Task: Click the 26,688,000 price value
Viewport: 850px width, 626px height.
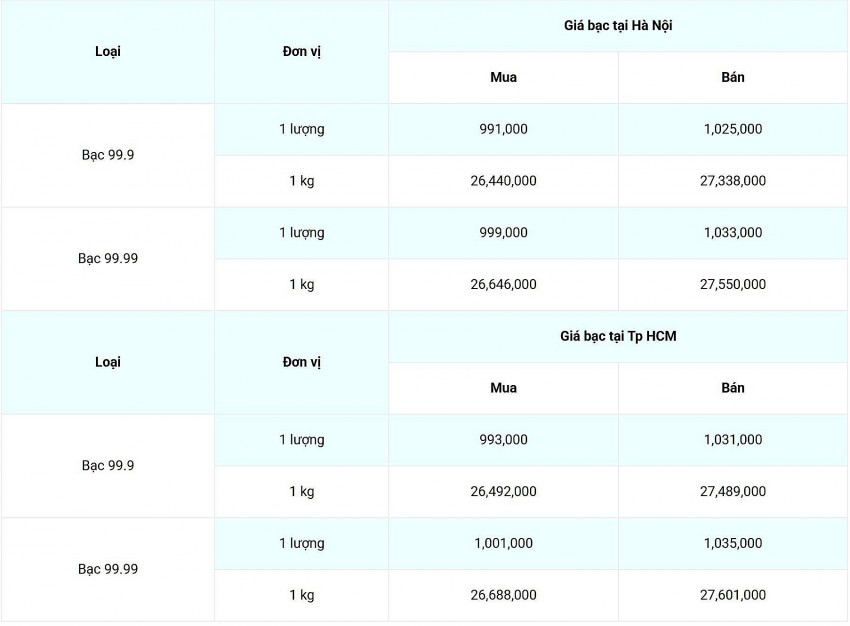Action: 503,595
